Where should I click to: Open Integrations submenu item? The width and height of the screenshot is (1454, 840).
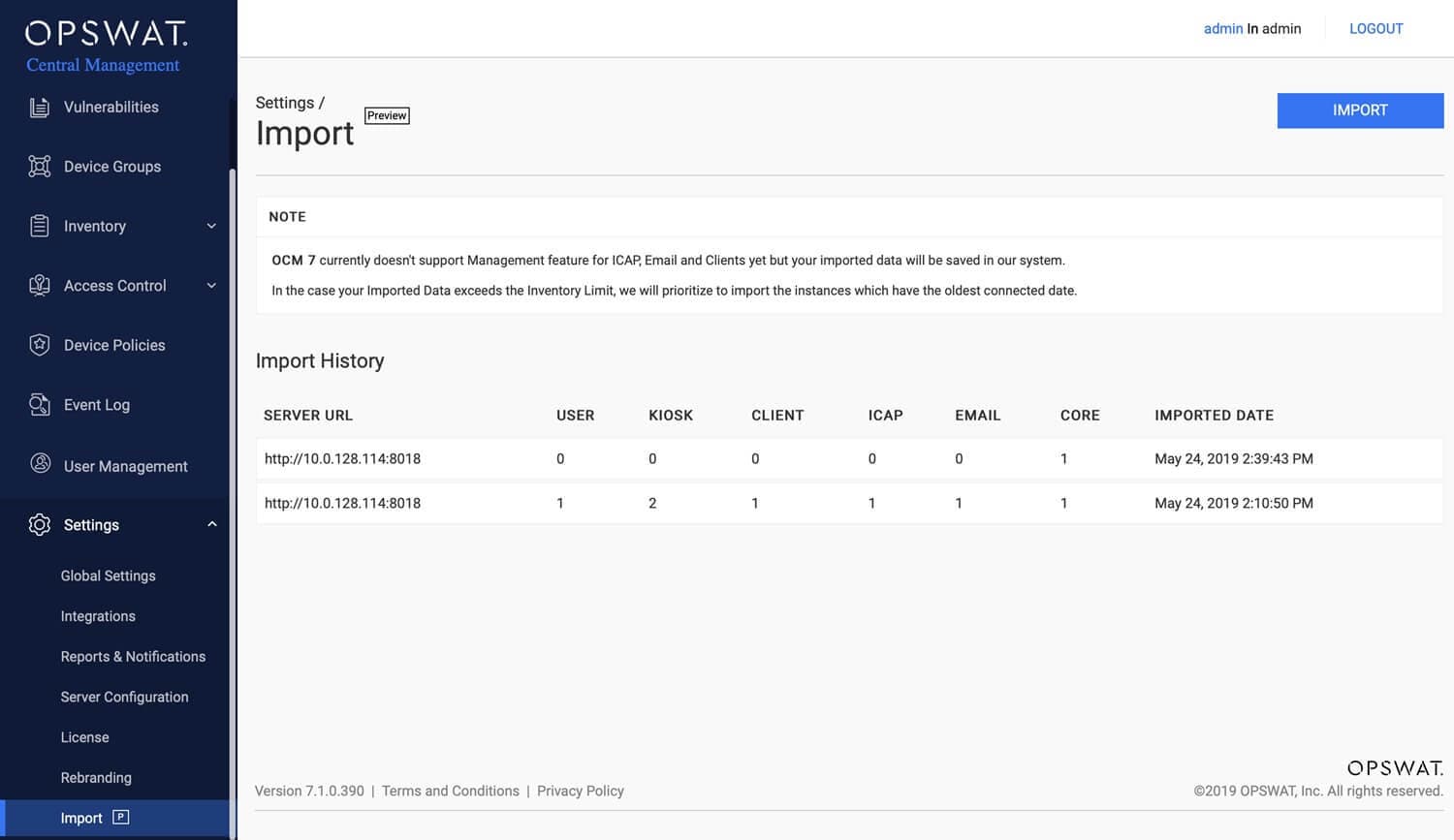(98, 616)
